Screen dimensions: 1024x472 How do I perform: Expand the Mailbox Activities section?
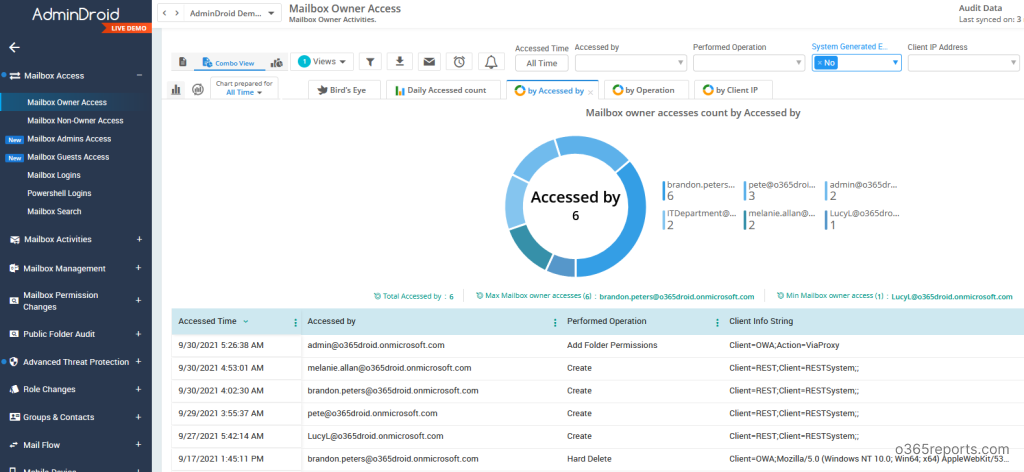(139, 239)
